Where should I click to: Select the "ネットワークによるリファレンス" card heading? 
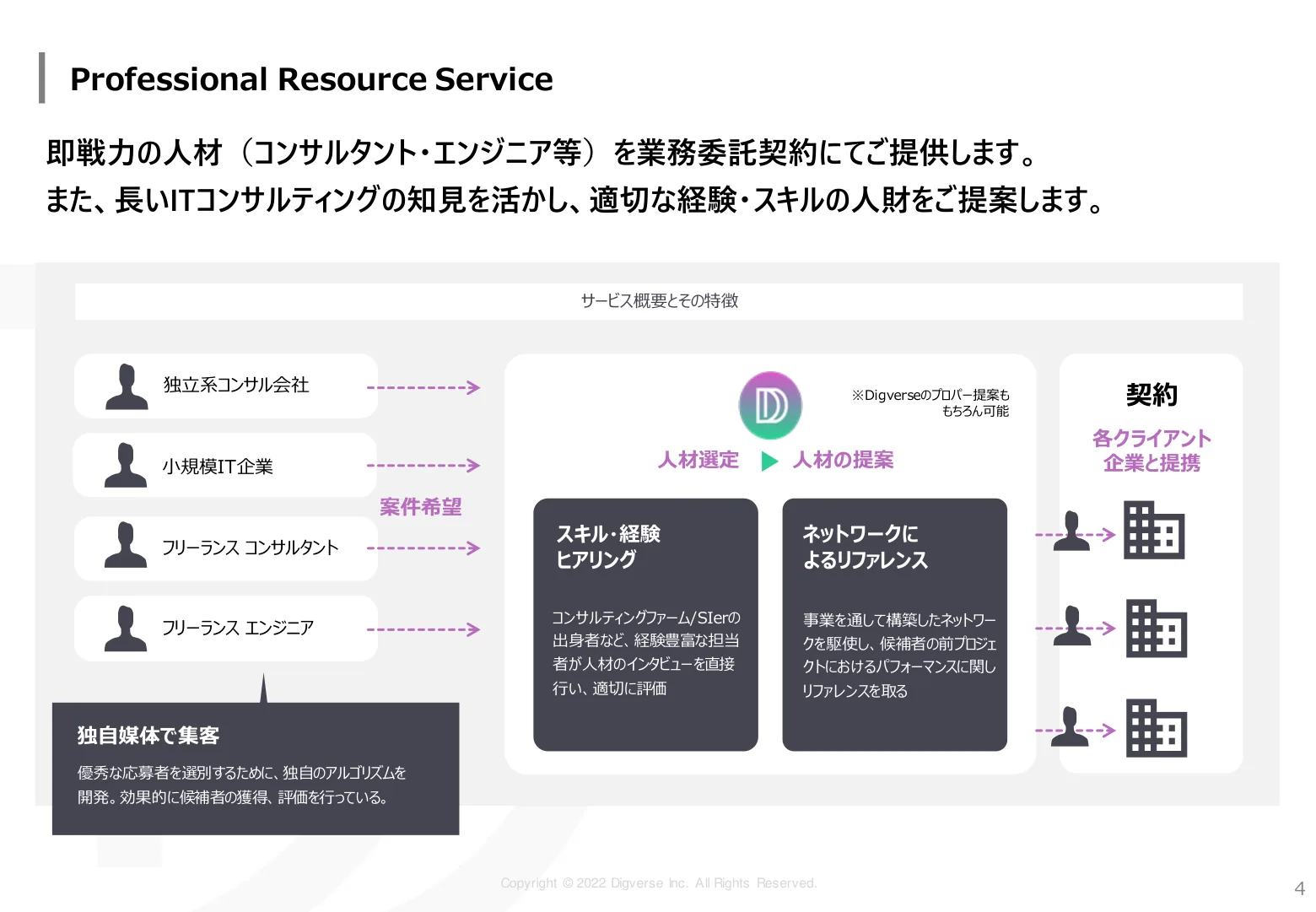click(x=865, y=547)
